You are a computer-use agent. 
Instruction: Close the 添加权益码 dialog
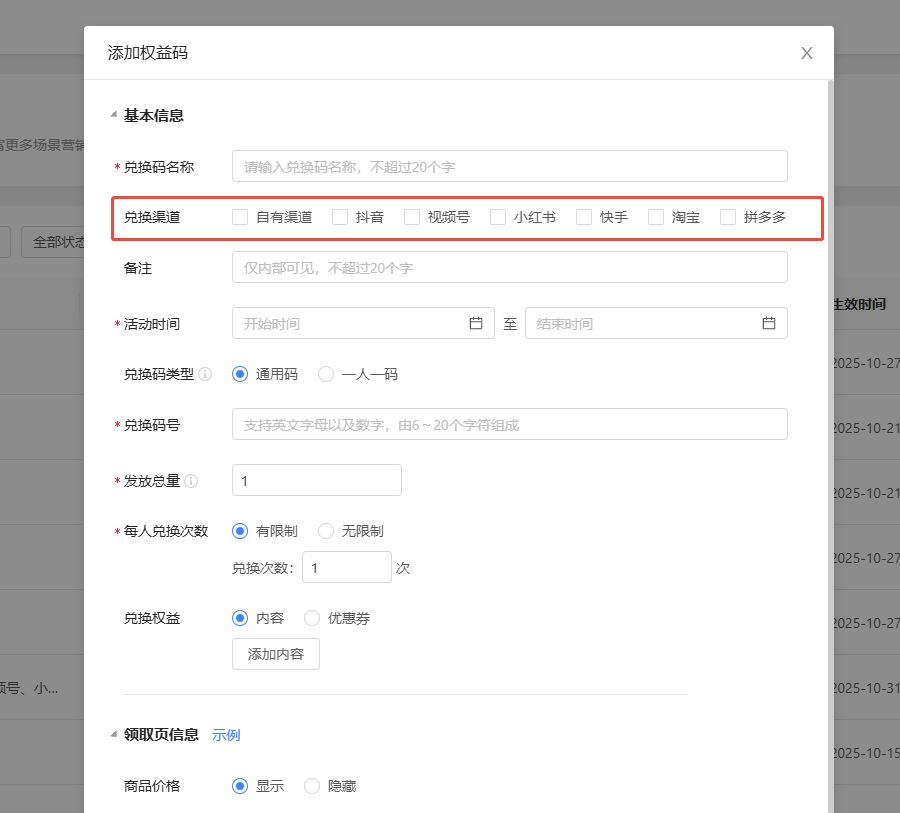tap(806, 53)
